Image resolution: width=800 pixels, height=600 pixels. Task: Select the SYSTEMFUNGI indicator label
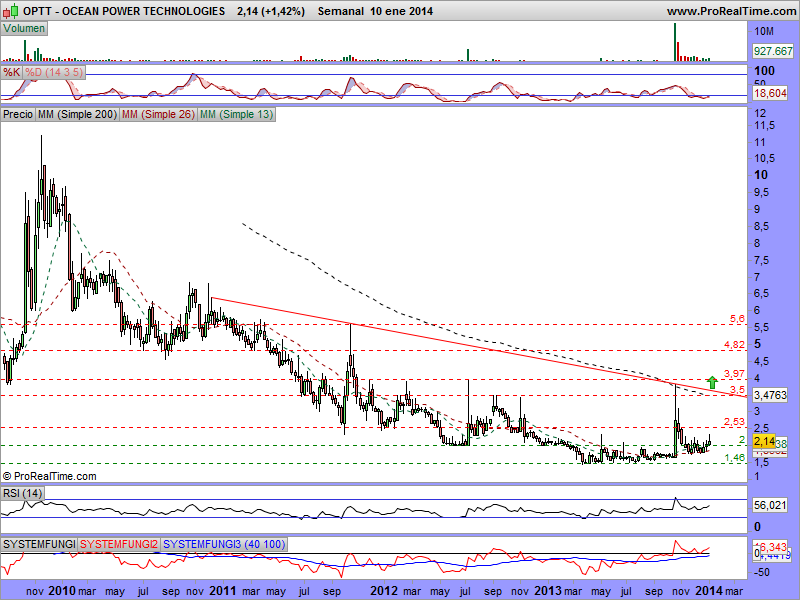point(39,544)
